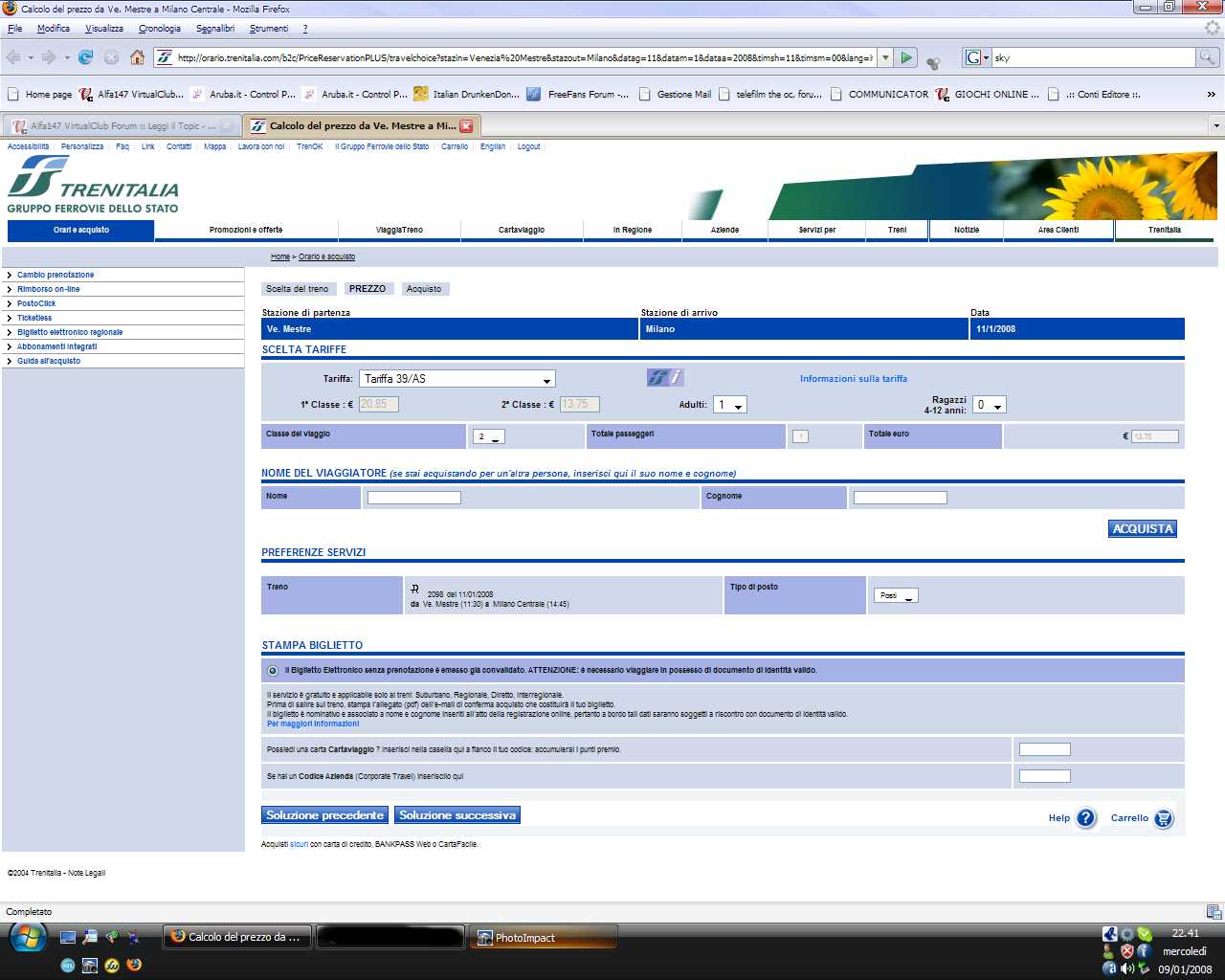Click the Nome input field

point(414,498)
